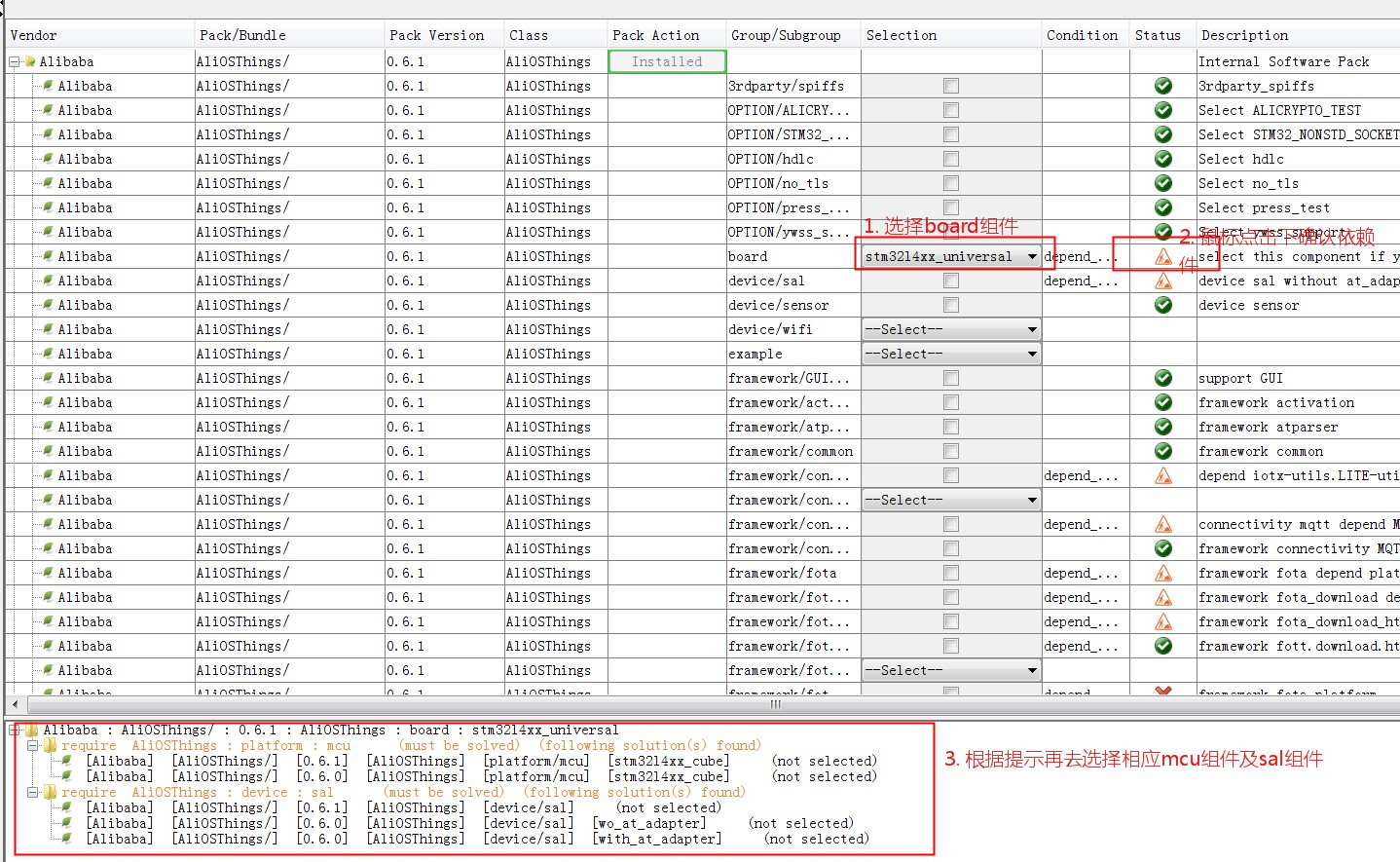Click folder icon of 'require AliOSThings : platform : mcu'
Image resolution: width=1400 pixels, height=862 pixels.
(x=49, y=745)
